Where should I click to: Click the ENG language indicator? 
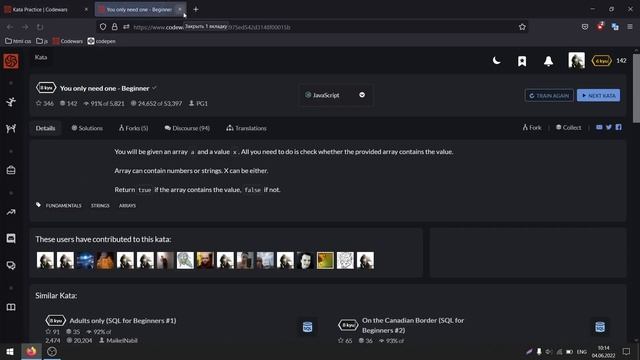tap(582, 352)
